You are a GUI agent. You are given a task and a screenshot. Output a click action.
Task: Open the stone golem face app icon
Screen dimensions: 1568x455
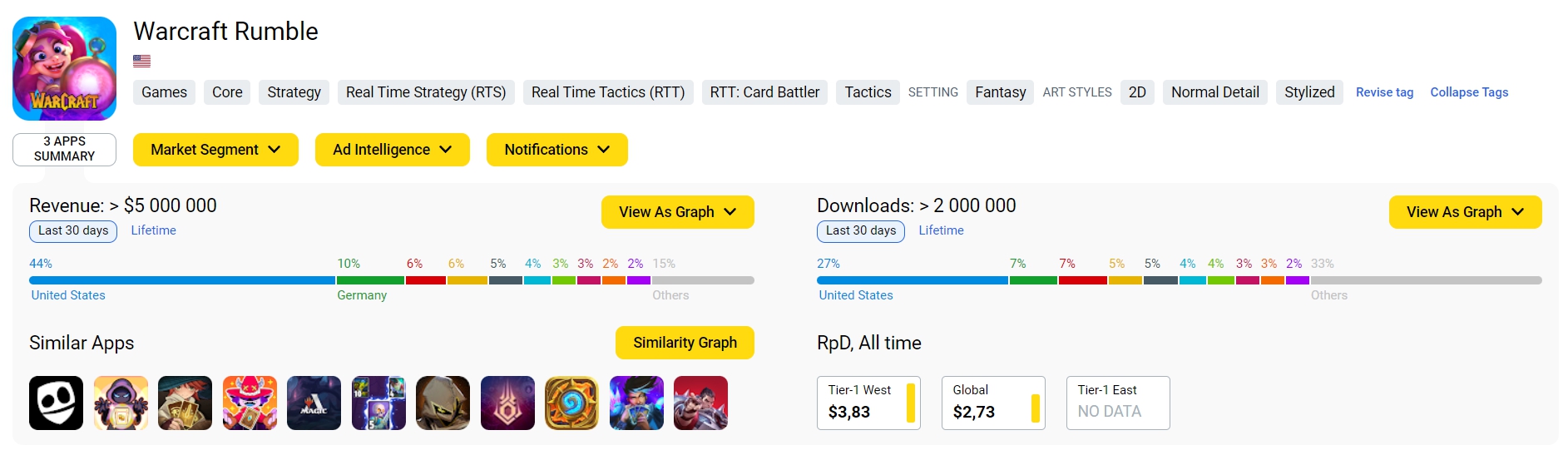point(443,403)
